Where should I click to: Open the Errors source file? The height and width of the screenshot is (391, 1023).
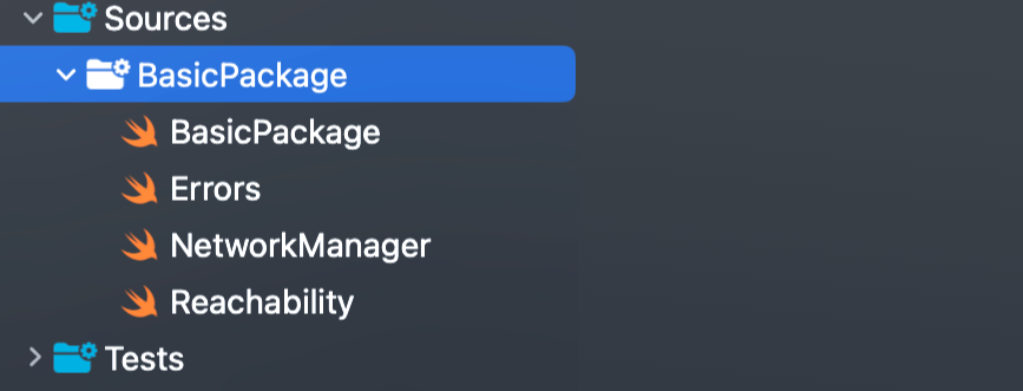tap(215, 189)
